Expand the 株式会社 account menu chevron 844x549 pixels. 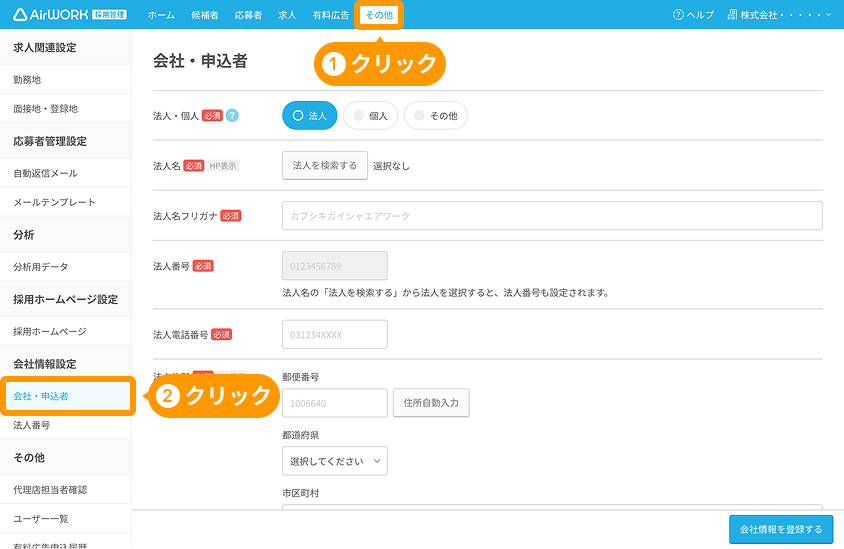(828, 15)
